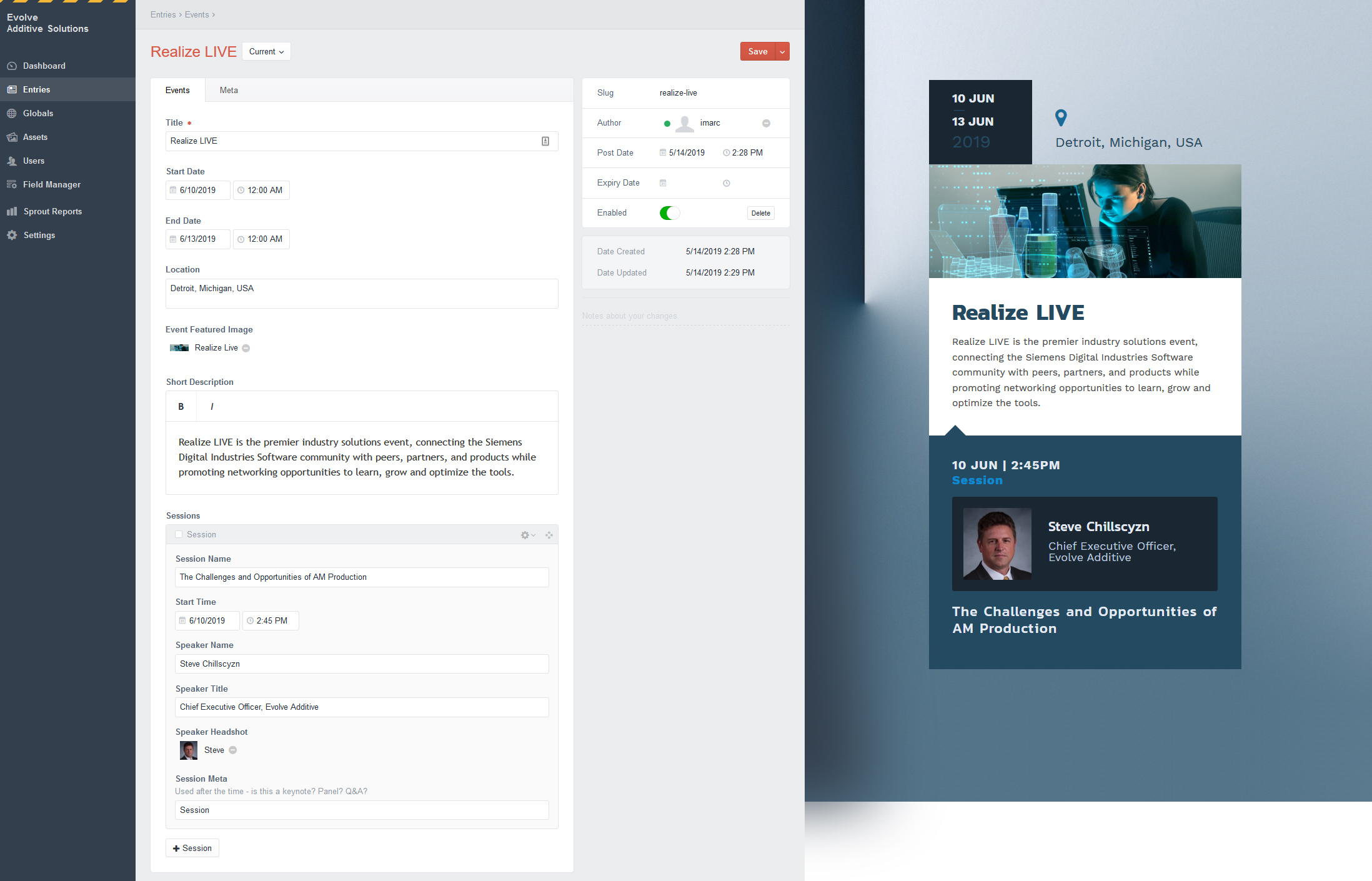
Task: Expand the Save options arrow
Action: point(782,51)
